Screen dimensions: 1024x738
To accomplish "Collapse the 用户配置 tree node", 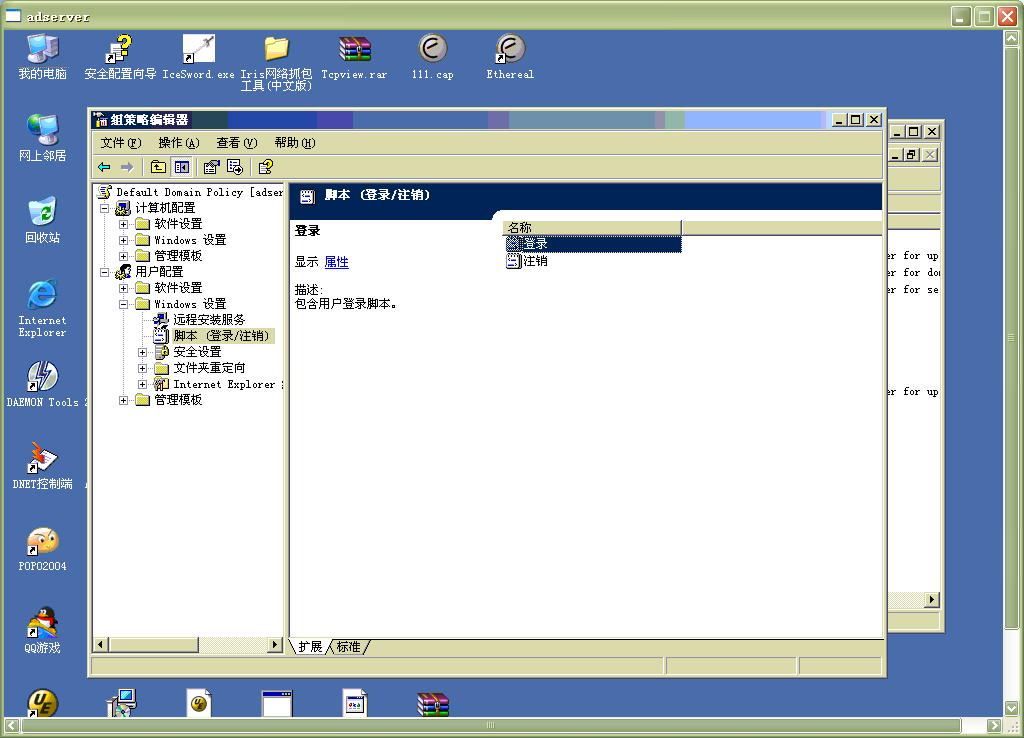I will [x=104, y=272].
